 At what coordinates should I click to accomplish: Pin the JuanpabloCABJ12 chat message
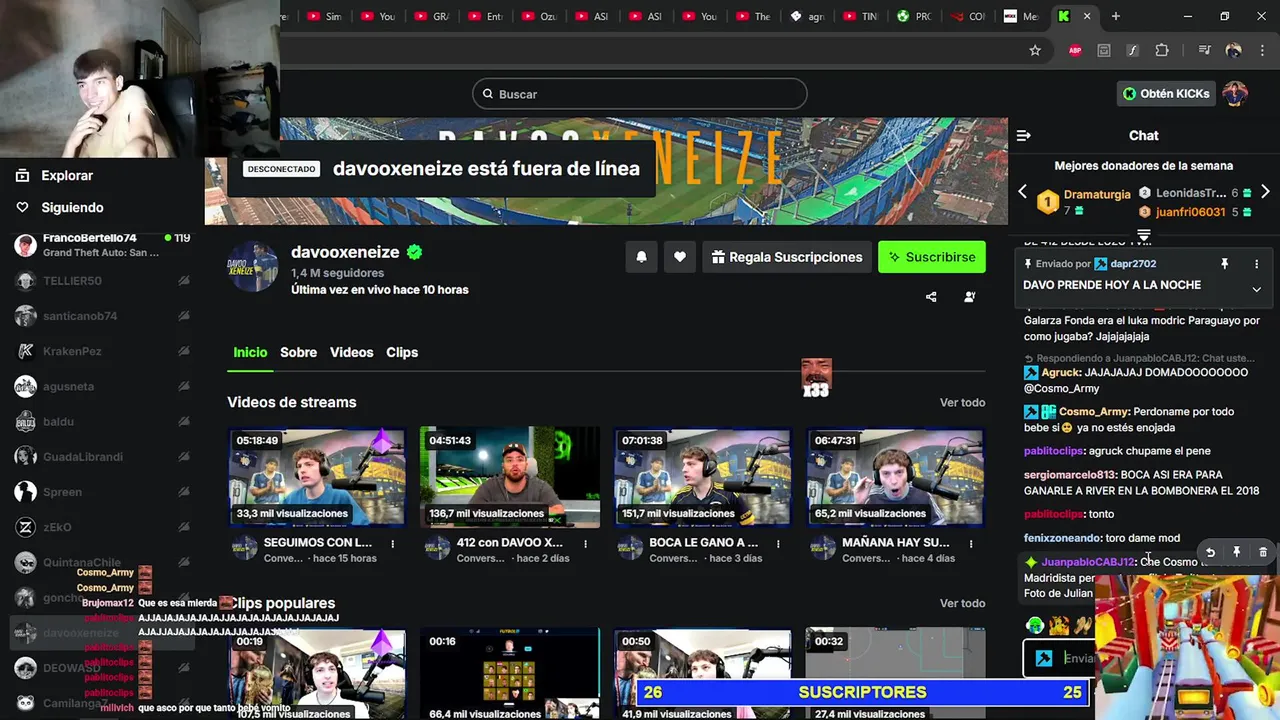[x=1237, y=552]
